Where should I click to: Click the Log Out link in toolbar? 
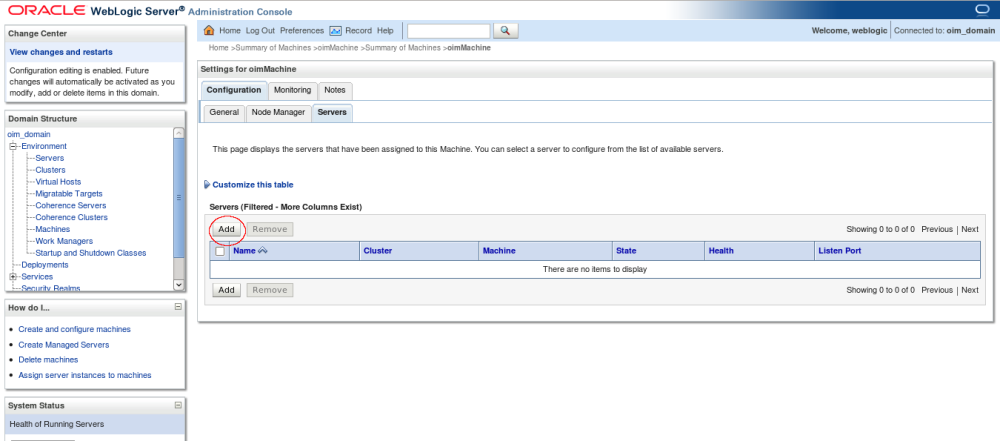point(260,31)
